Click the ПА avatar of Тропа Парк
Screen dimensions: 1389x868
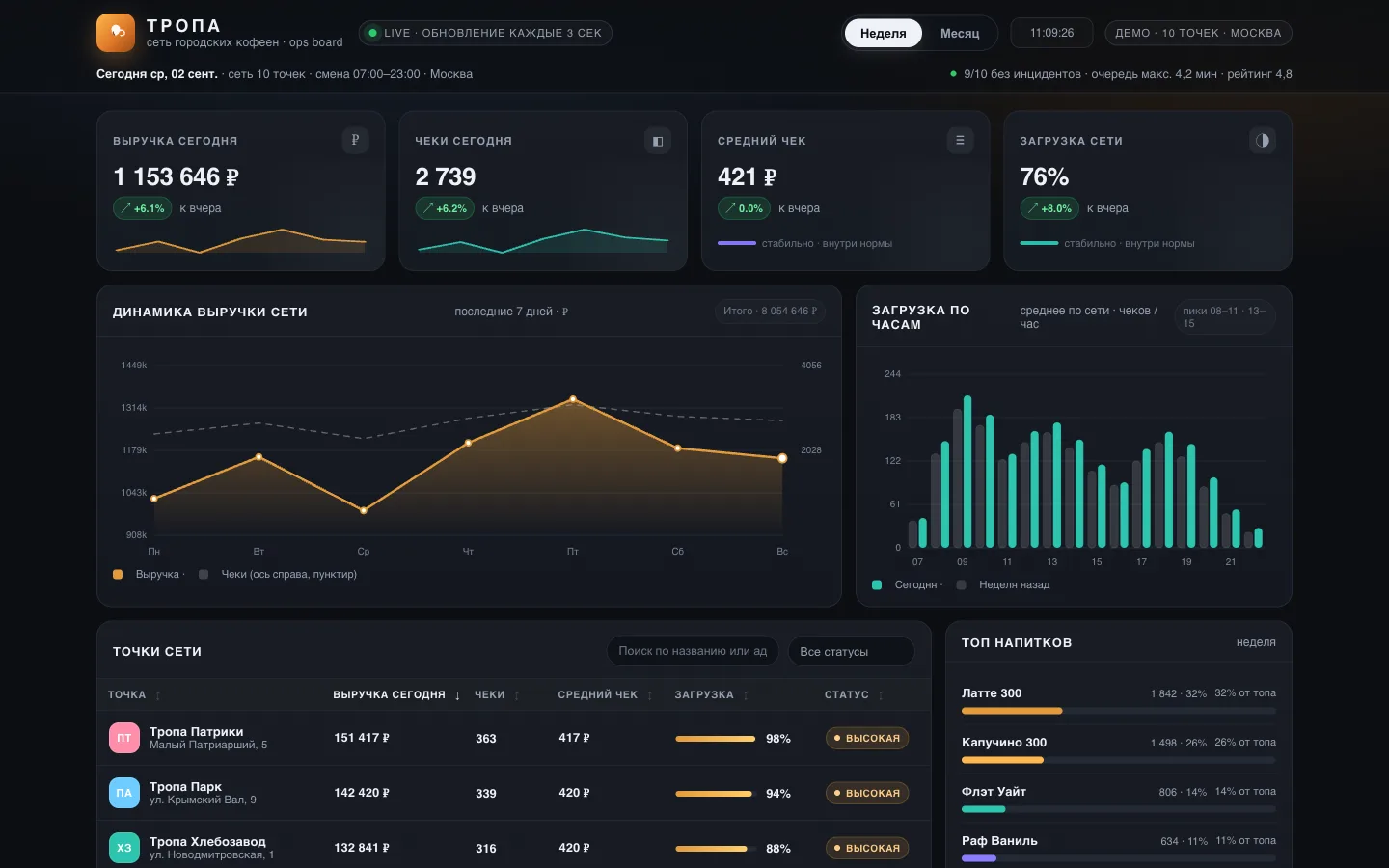click(124, 793)
